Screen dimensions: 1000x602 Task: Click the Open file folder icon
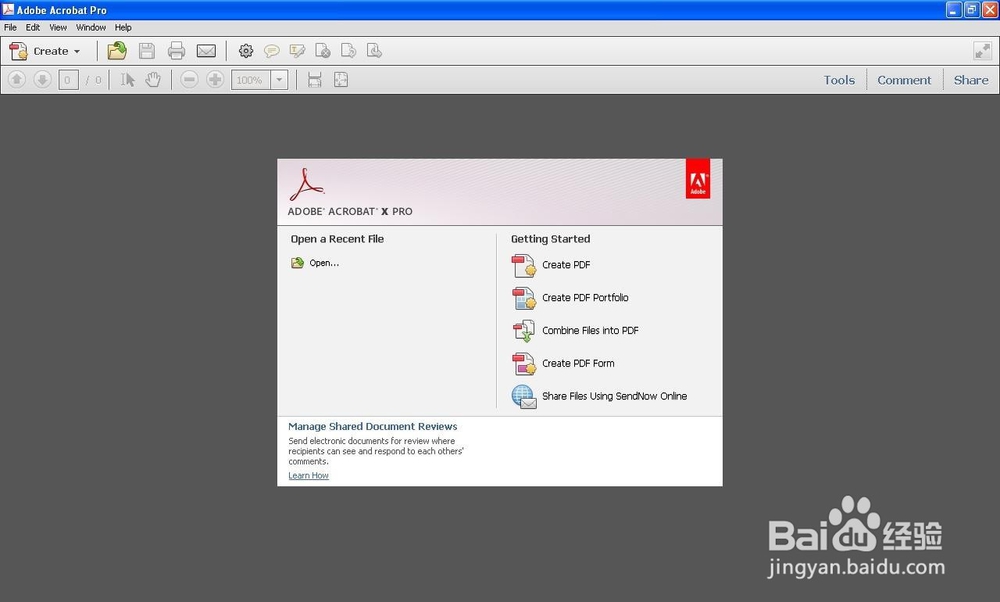point(117,51)
